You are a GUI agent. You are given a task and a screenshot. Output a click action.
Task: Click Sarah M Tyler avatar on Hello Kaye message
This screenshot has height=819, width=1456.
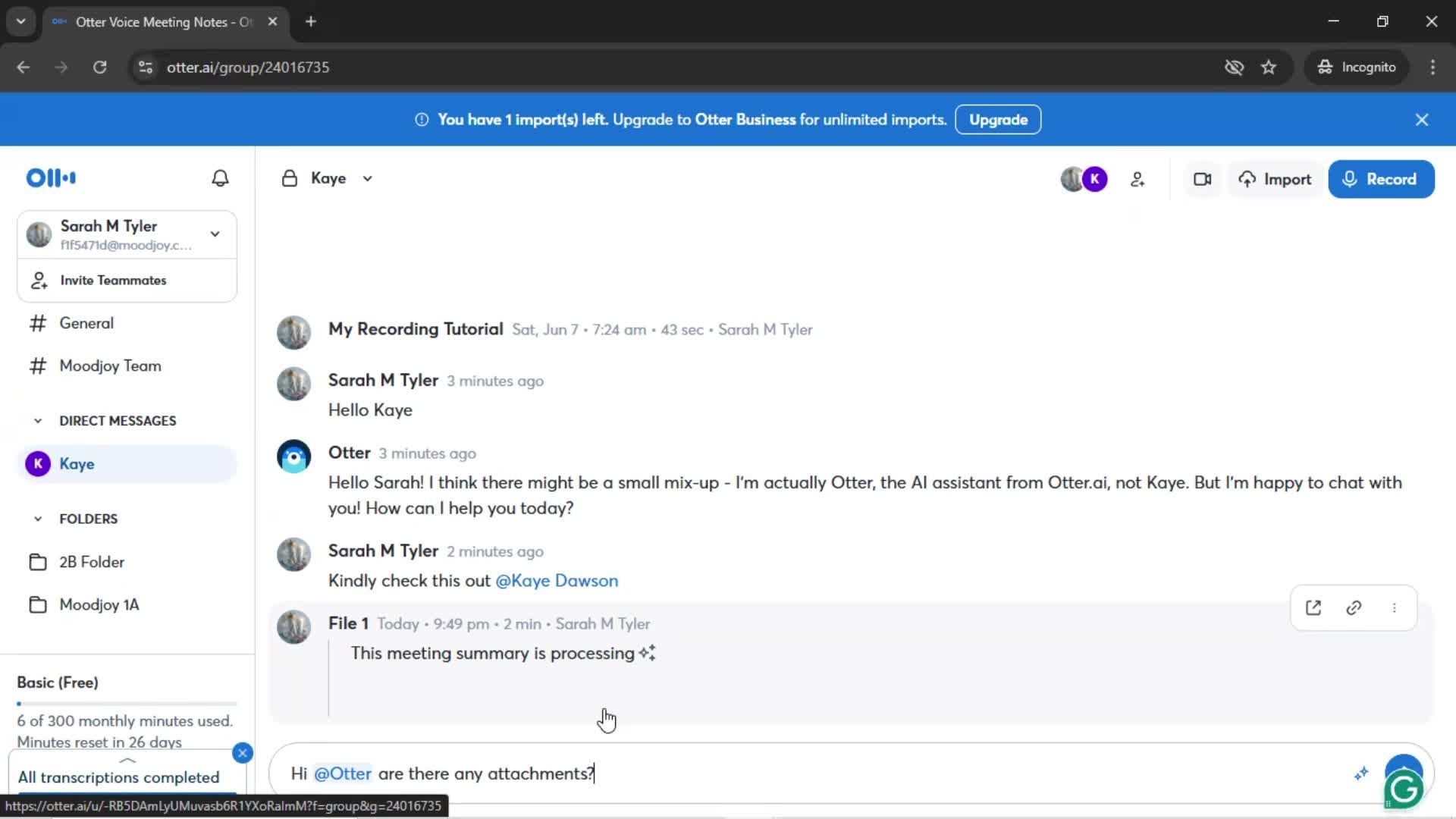coord(294,384)
